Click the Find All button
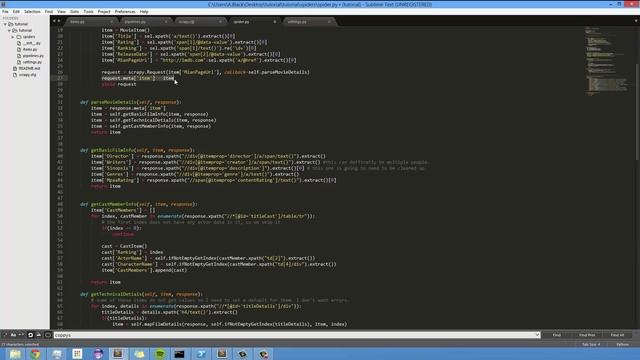The width and height of the screenshot is (640, 360). pyautogui.click(x=617, y=335)
